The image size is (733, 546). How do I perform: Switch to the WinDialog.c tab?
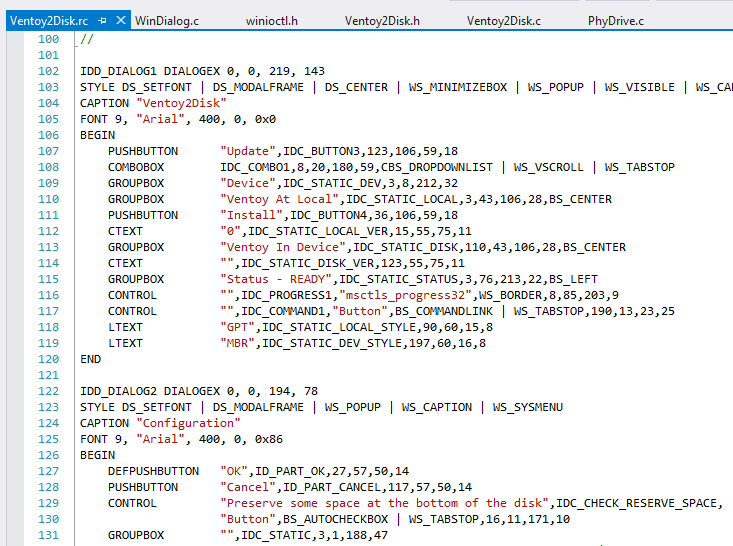click(x=167, y=21)
